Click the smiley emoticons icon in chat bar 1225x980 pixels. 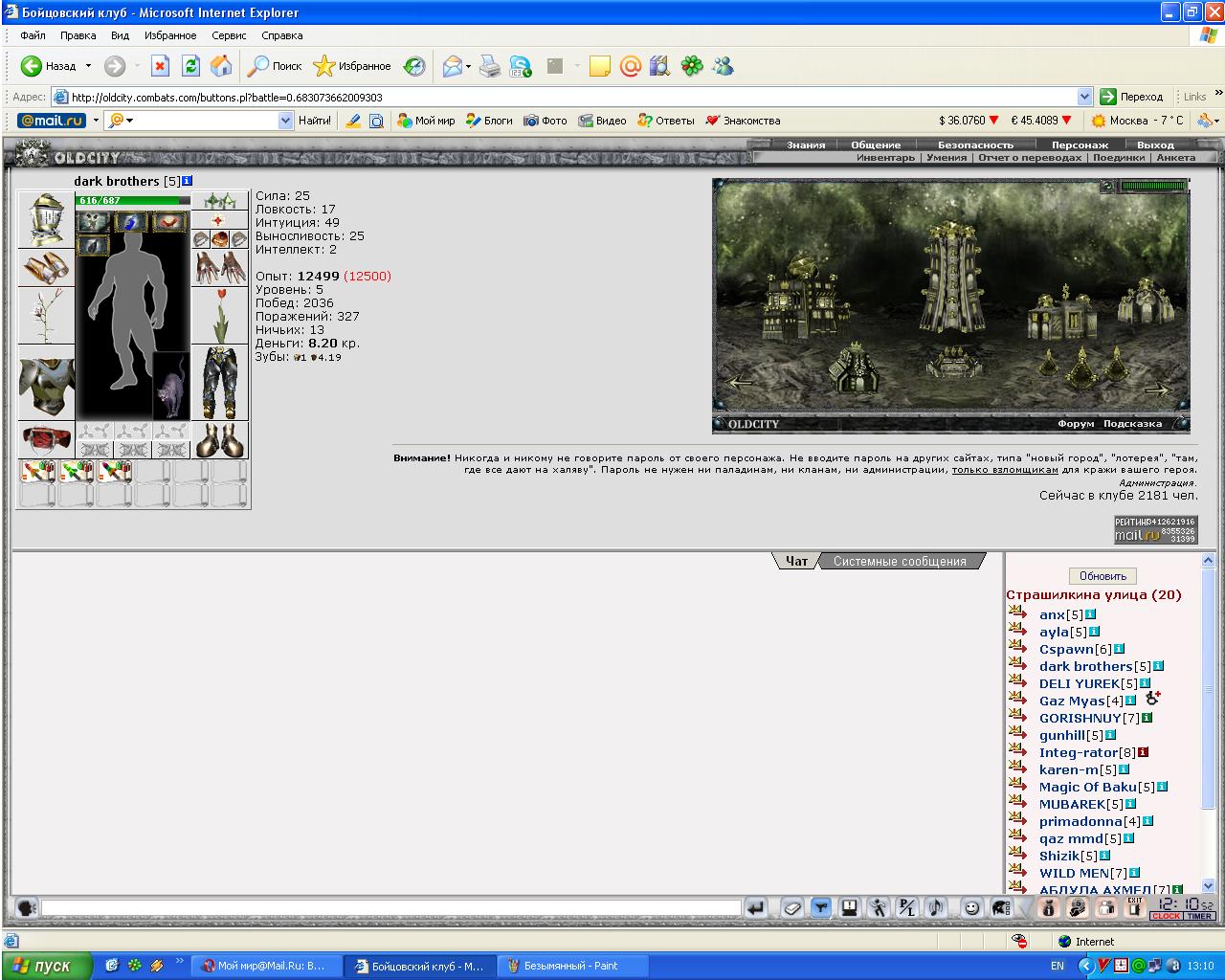coord(971,907)
